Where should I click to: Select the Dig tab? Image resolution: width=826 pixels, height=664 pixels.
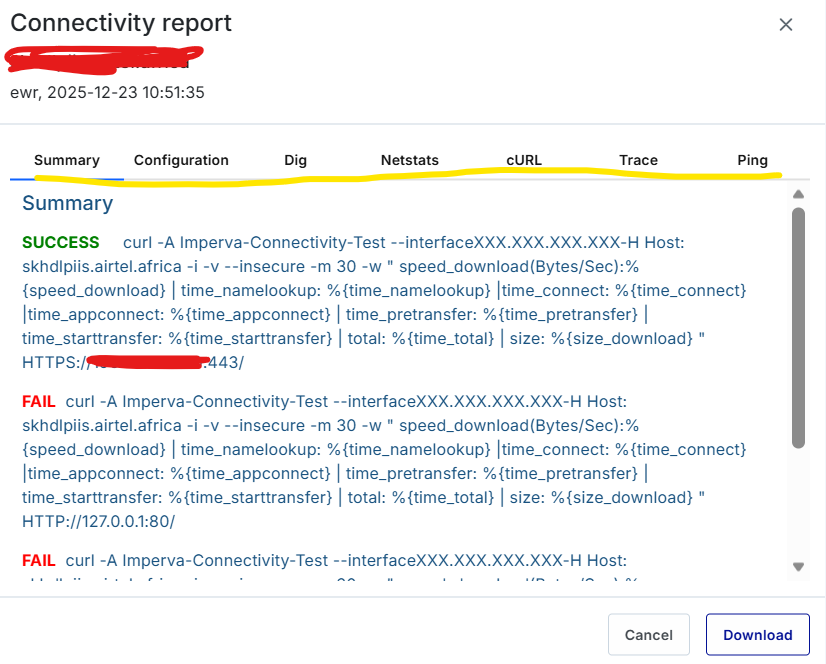click(x=295, y=160)
